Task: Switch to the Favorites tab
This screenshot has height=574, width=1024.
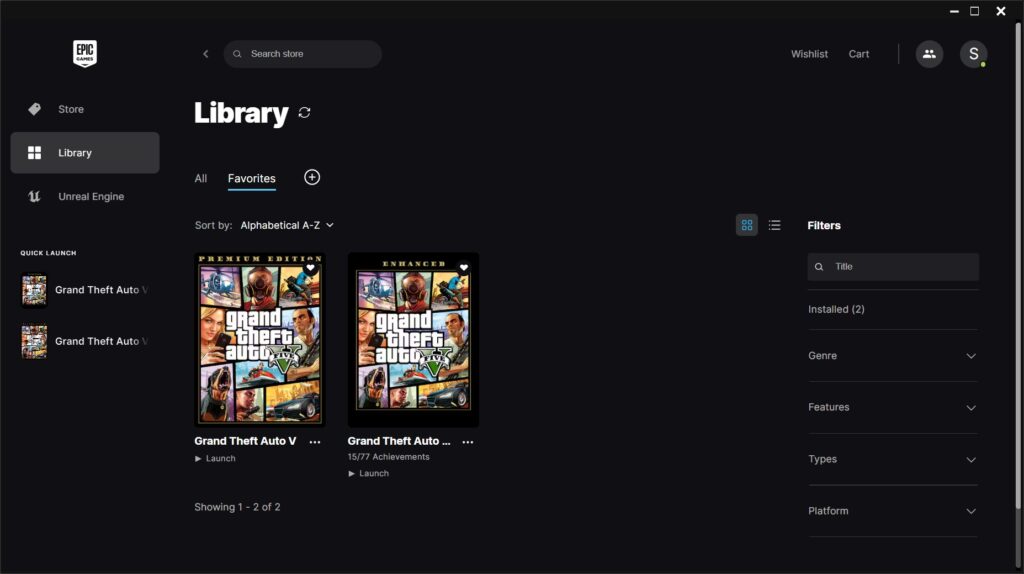Action: [x=251, y=178]
